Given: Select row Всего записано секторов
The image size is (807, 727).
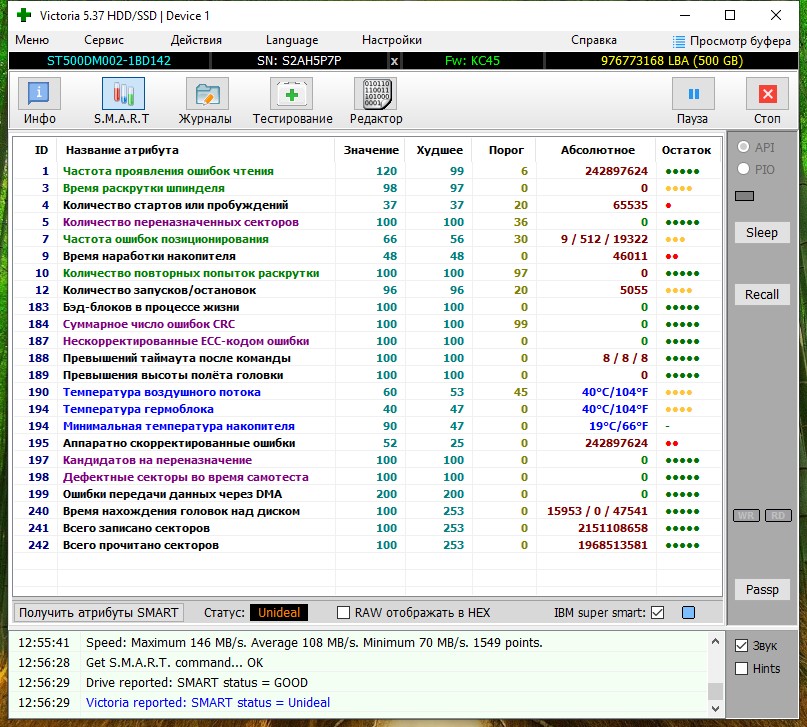Looking at the screenshot, I should click(x=367, y=528).
